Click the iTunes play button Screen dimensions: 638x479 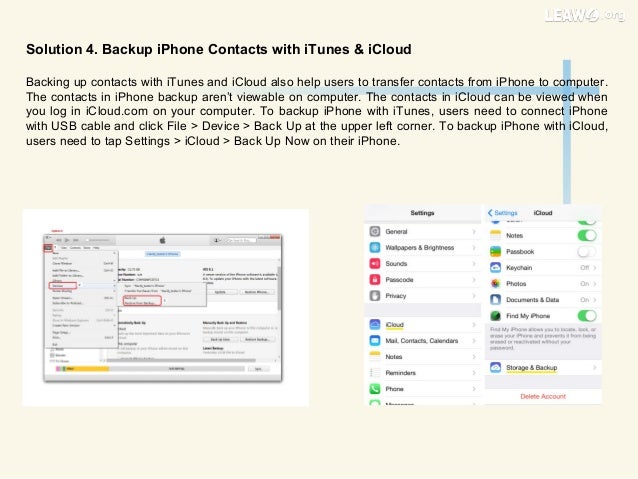(67, 240)
